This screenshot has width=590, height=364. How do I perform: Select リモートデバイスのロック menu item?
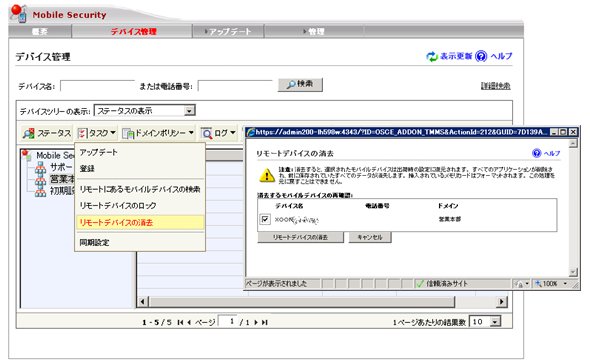(x=118, y=206)
